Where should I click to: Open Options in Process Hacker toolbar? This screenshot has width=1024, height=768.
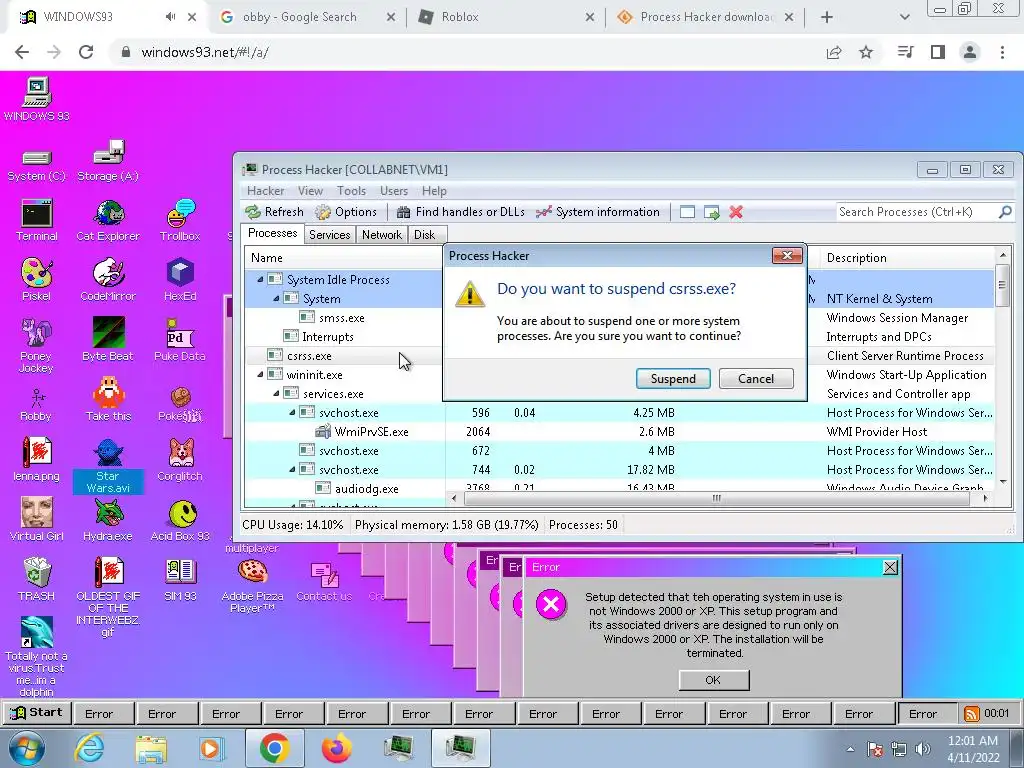tap(346, 212)
